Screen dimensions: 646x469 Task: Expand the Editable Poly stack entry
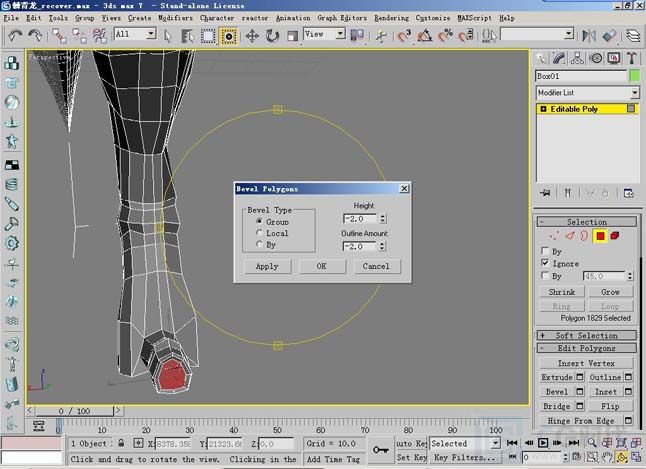click(x=543, y=109)
